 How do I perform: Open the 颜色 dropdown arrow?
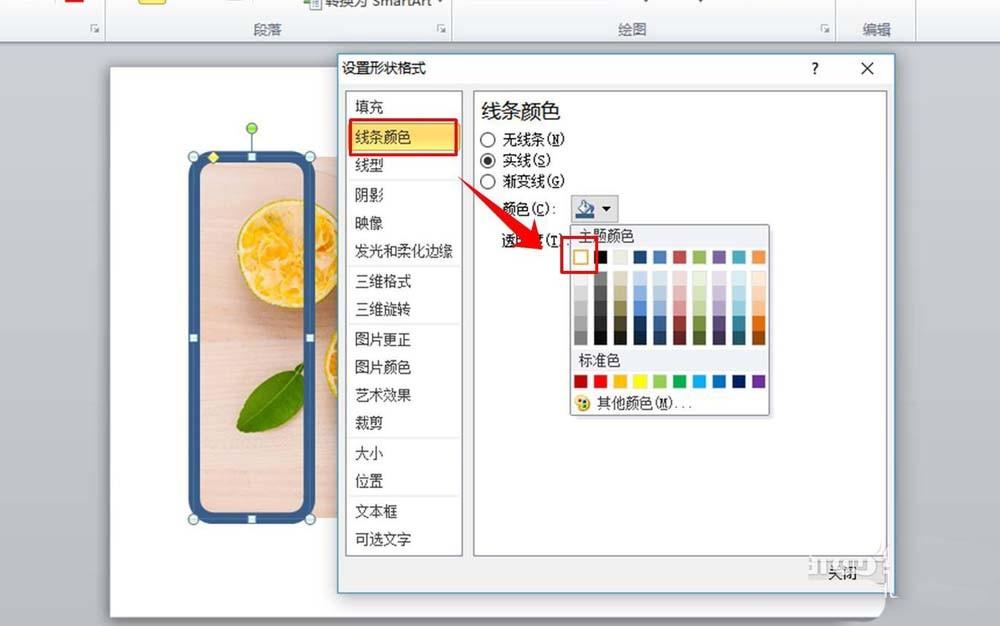608,207
